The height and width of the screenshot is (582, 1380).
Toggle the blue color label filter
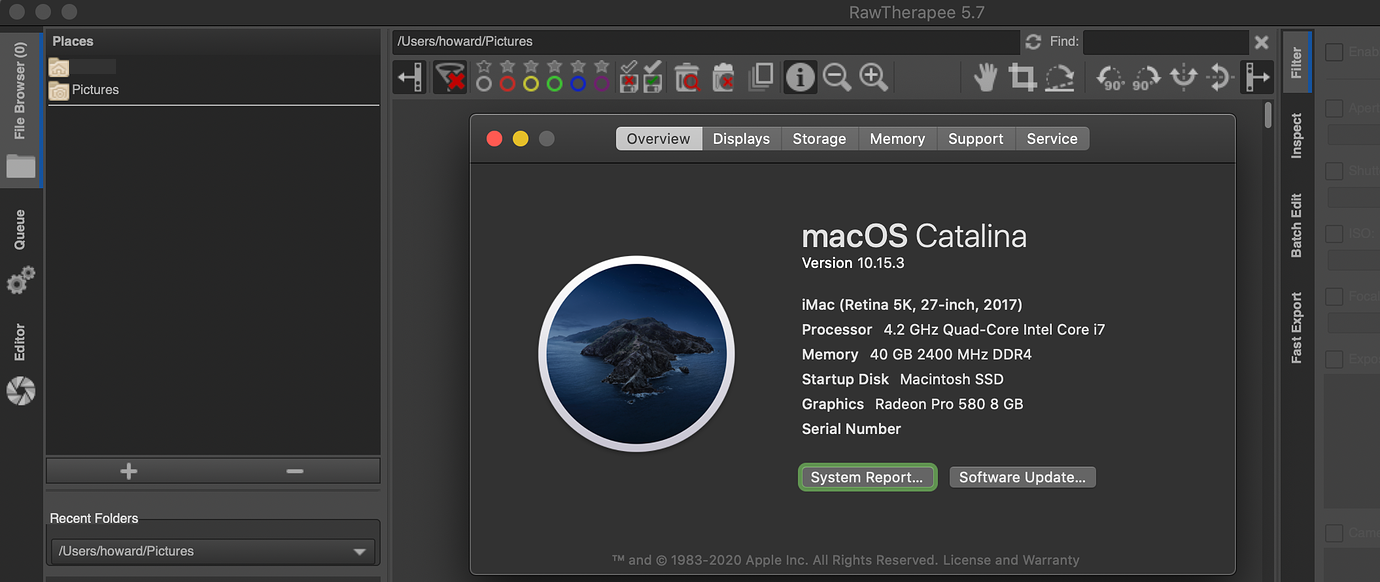pyautogui.click(x=578, y=83)
